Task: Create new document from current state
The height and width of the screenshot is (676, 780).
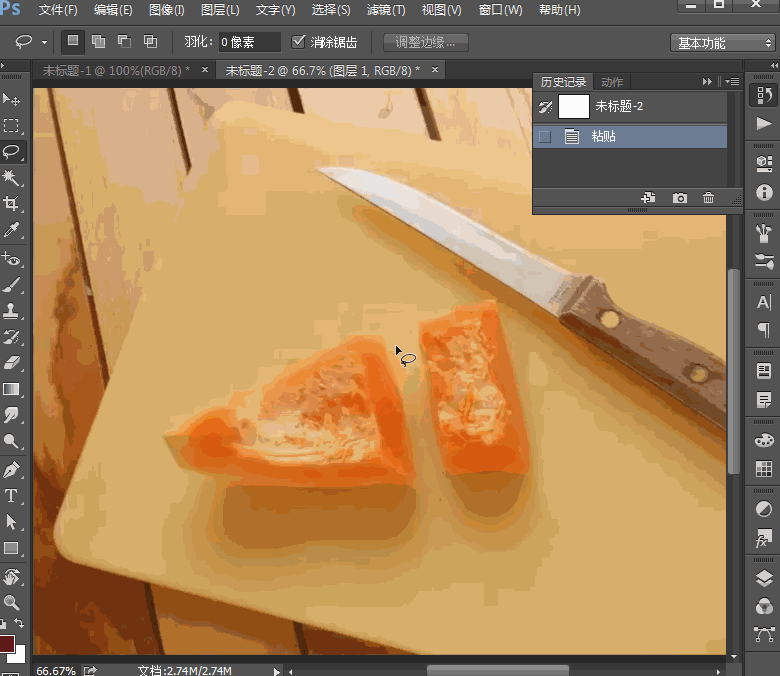Action: 648,198
